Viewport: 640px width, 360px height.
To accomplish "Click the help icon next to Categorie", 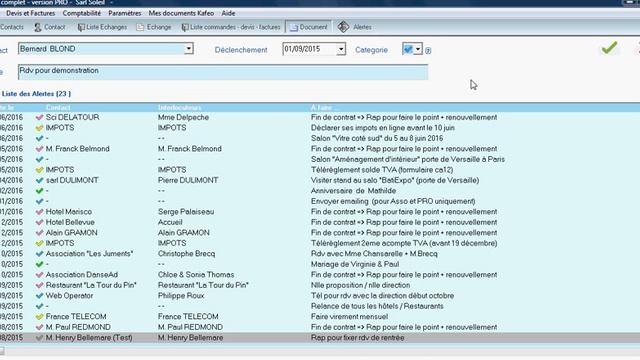I will pos(428,51).
